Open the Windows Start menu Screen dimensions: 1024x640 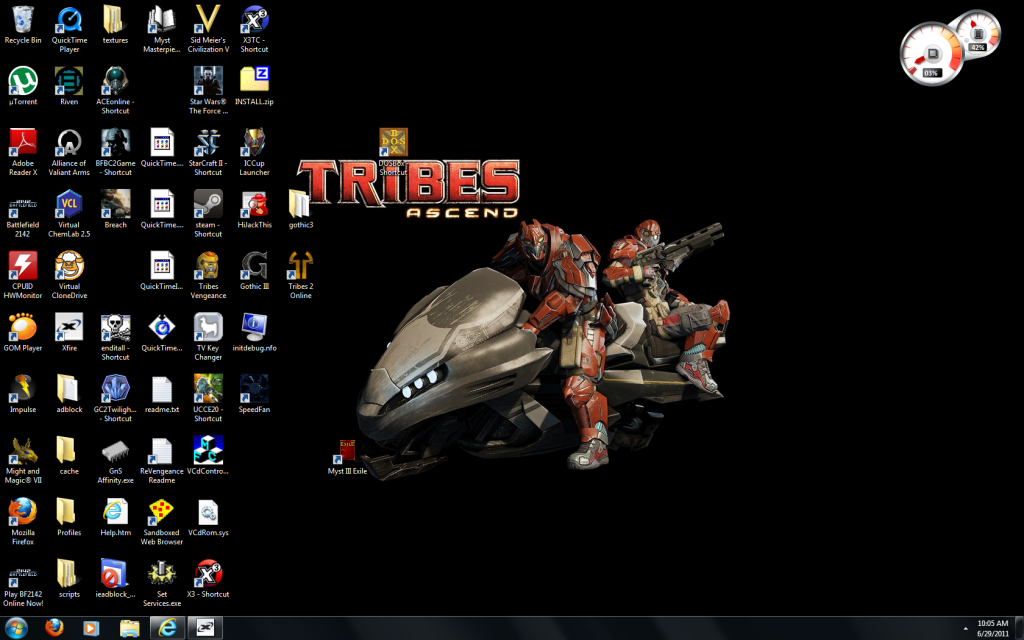pos(16,628)
